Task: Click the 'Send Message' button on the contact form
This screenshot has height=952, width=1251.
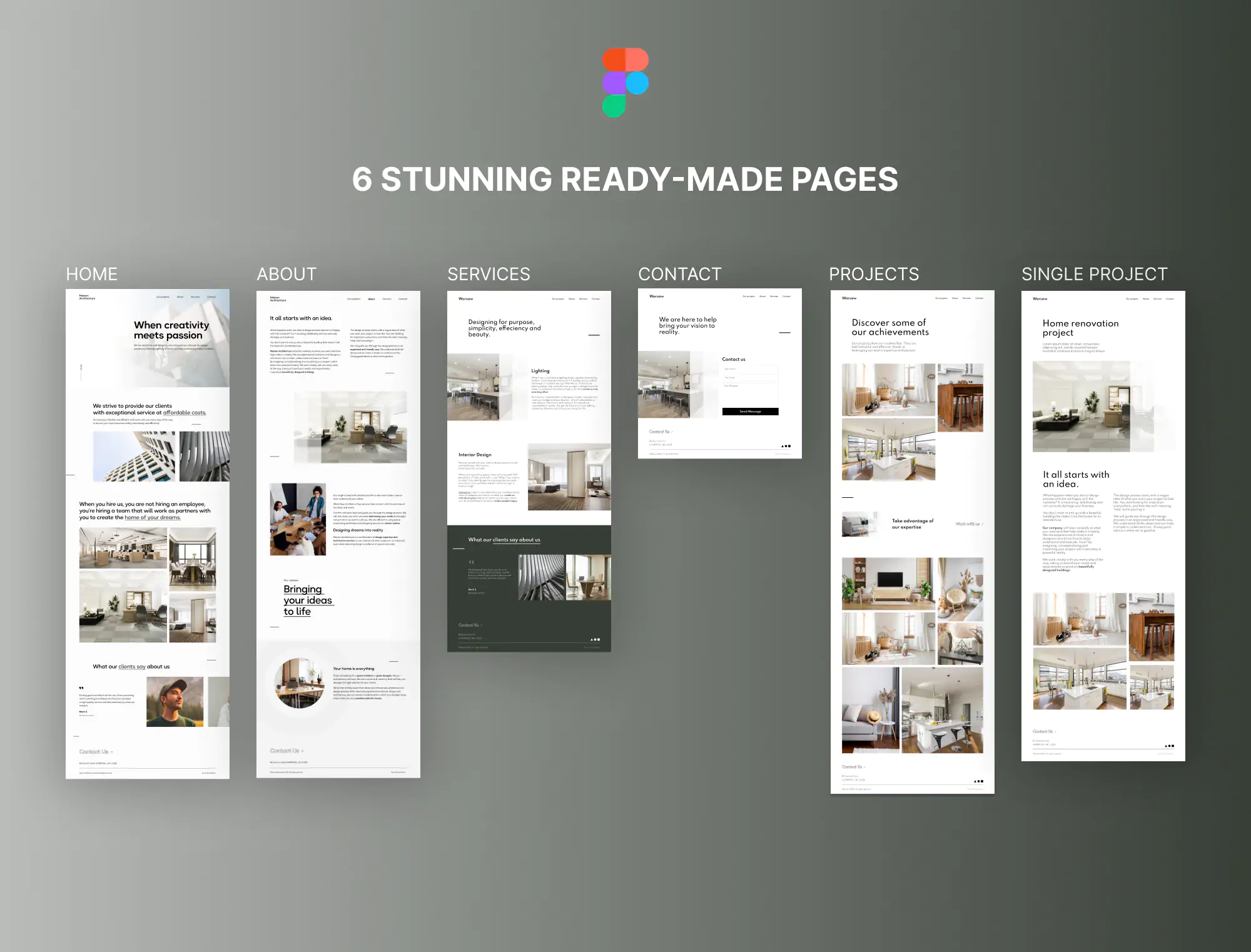Action: pyautogui.click(x=751, y=412)
